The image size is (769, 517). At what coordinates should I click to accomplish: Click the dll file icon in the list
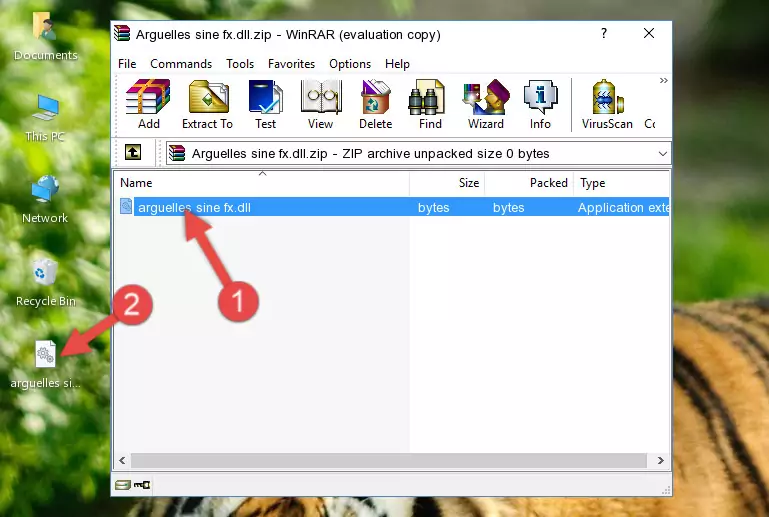(126, 207)
